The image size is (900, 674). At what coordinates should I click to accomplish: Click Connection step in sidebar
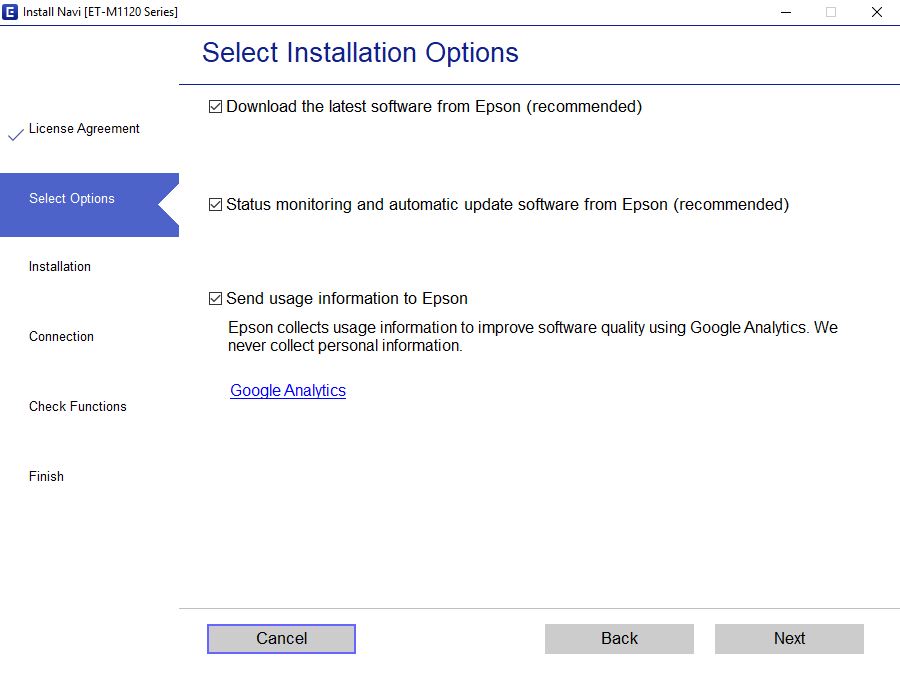(61, 336)
